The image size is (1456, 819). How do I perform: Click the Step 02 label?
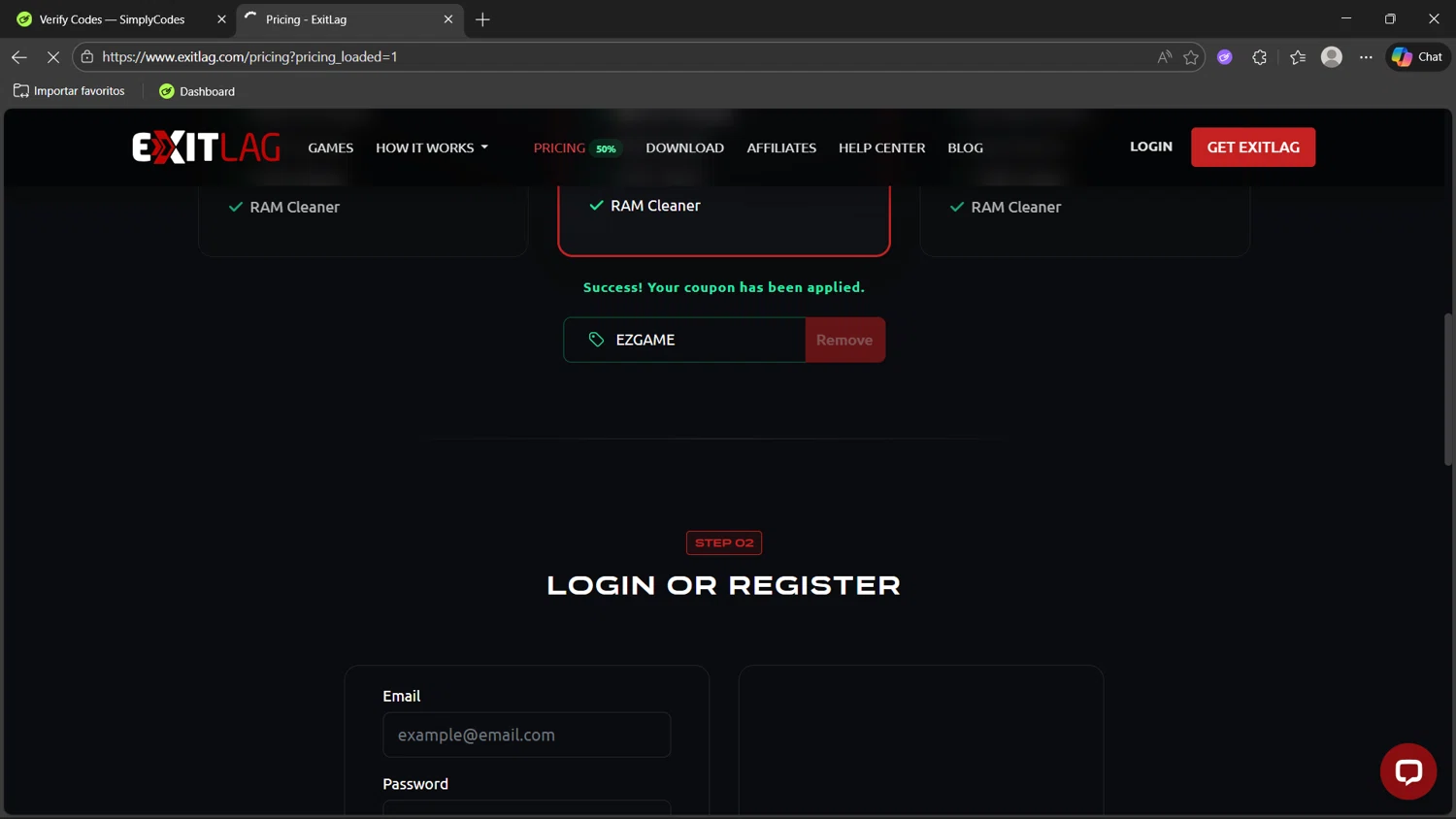[x=724, y=542]
